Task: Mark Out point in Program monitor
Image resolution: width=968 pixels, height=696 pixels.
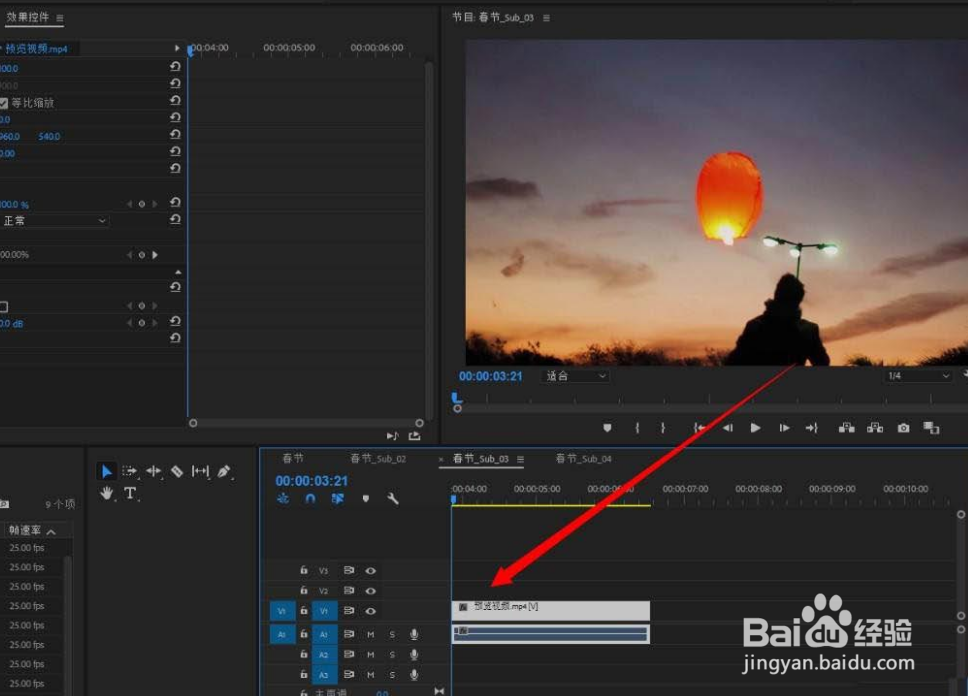Action: tap(662, 428)
